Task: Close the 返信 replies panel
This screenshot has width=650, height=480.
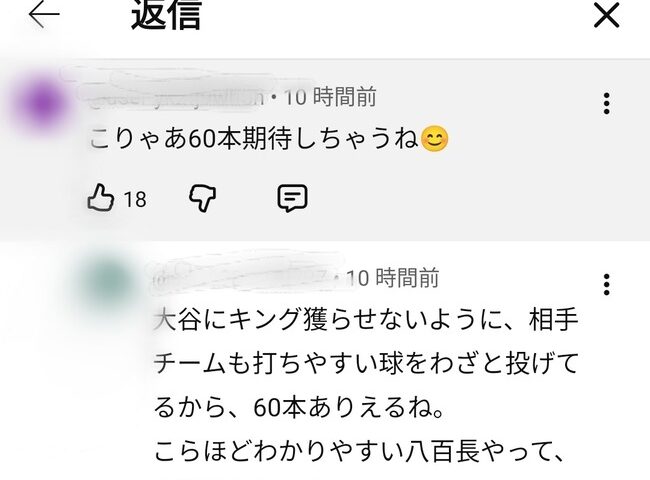Action: point(606,15)
